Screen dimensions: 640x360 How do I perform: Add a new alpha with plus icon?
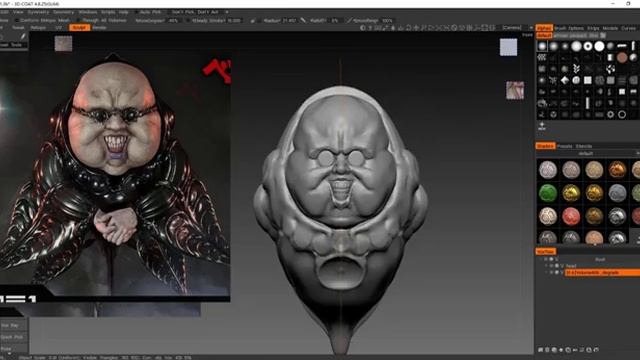(542, 125)
